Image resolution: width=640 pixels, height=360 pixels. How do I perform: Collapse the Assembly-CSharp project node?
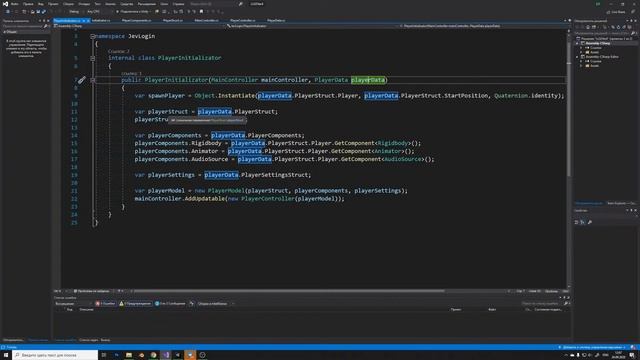click(577, 43)
